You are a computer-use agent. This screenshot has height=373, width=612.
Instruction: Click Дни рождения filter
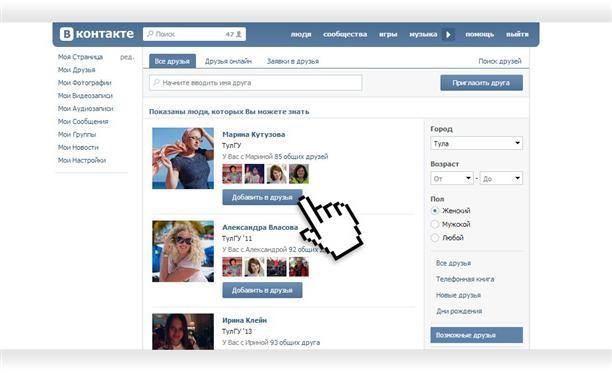459,311
